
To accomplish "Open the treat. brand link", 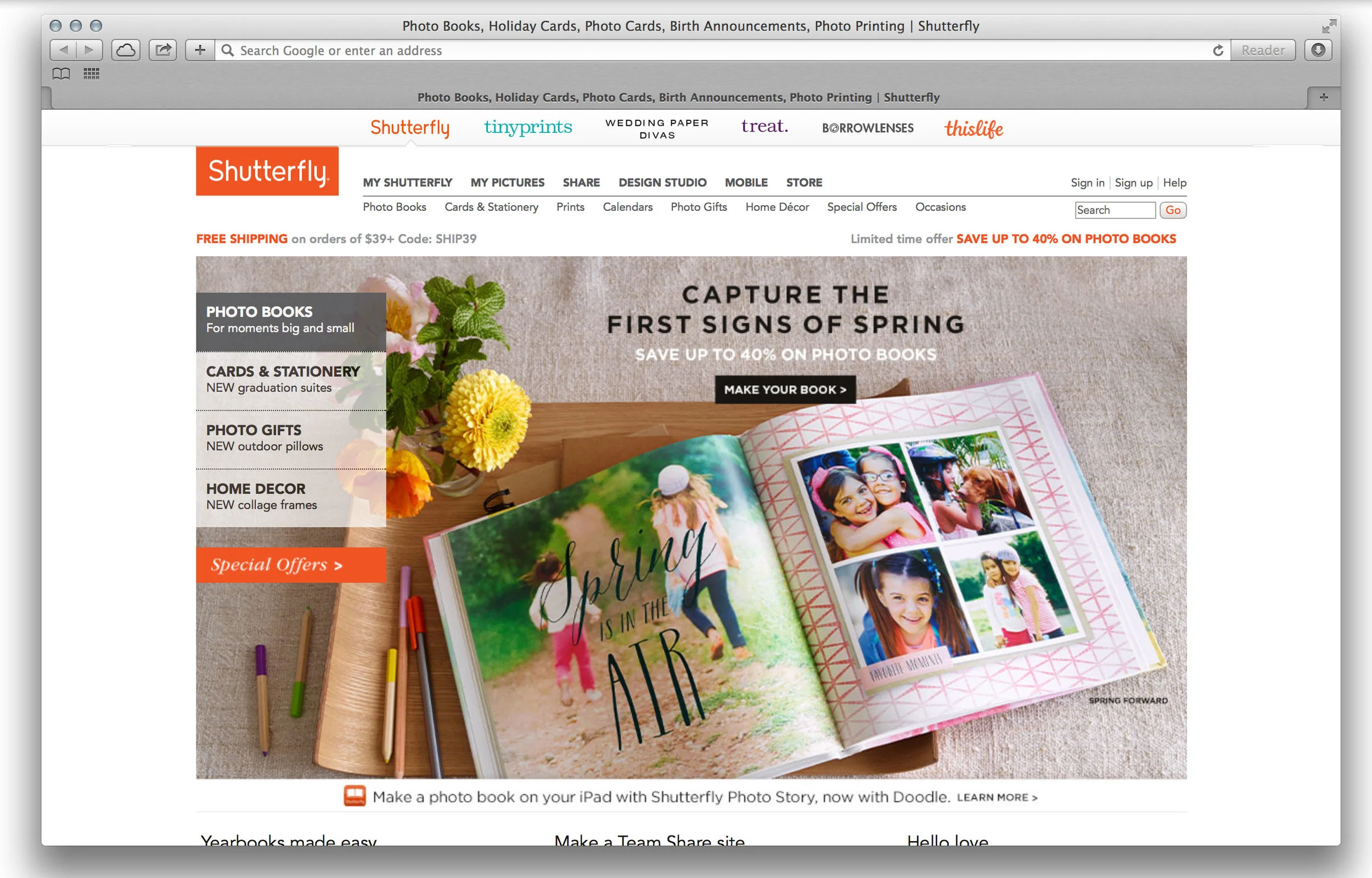I will 764,126.
